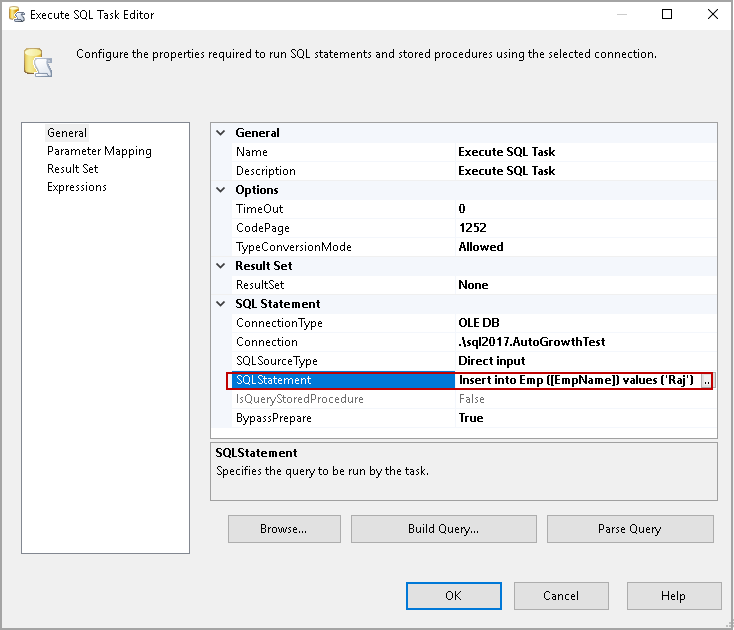Open the Result Set page in the left pane
This screenshot has width=734, height=630.
(x=73, y=169)
